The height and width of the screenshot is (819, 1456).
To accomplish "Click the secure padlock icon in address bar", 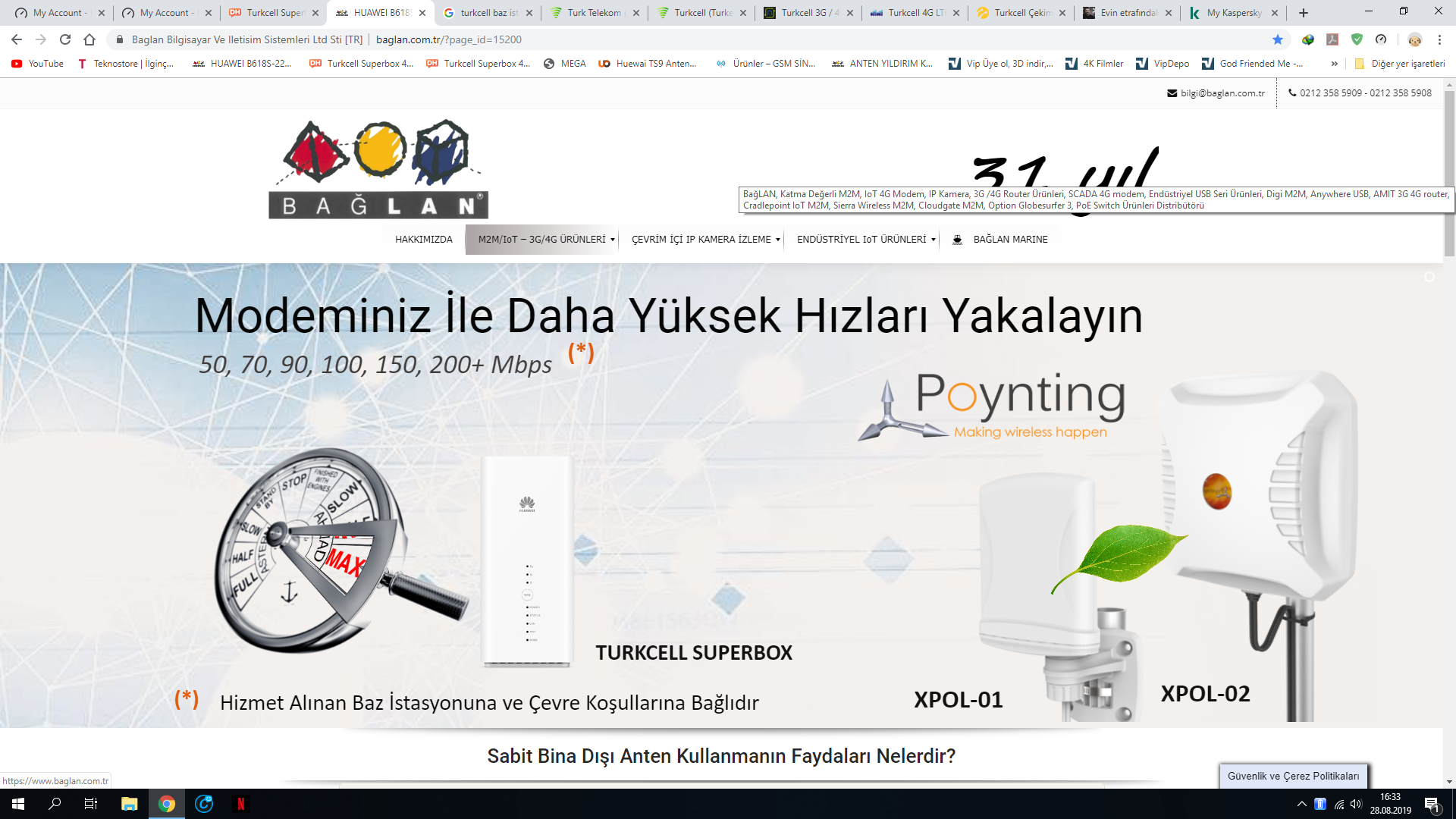I will point(119,39).
